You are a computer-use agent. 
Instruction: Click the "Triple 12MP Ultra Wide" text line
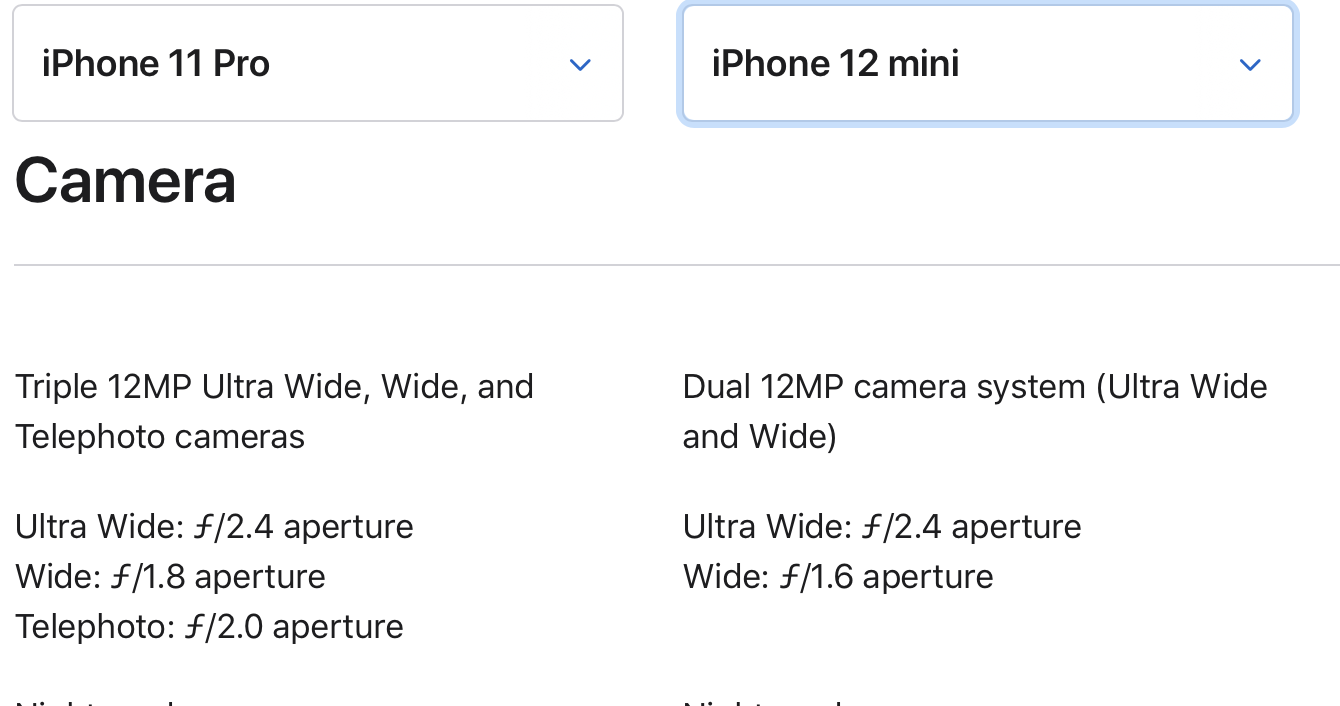point(274,387)
